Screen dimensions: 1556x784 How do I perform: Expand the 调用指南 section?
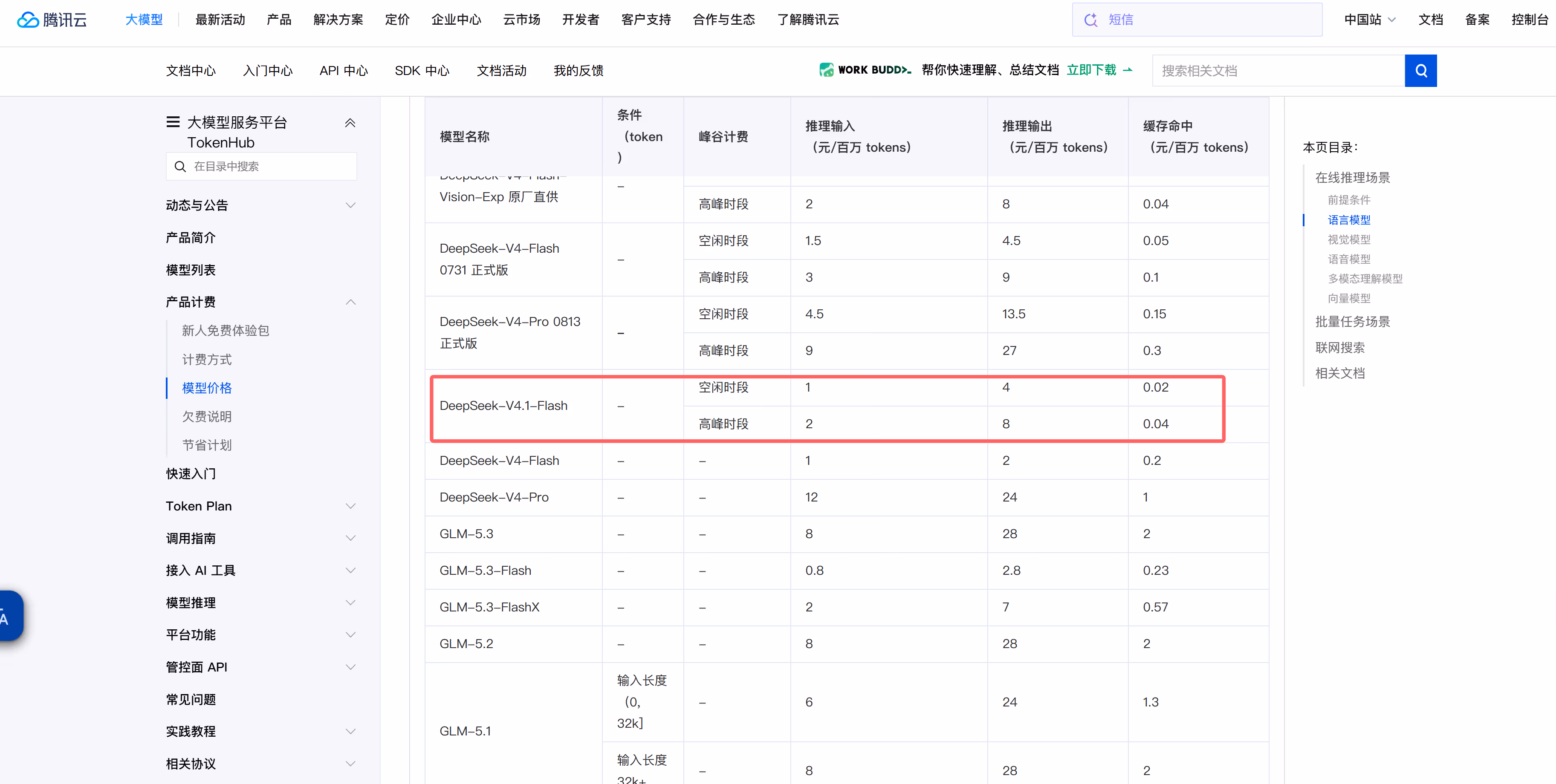(350, 538)
